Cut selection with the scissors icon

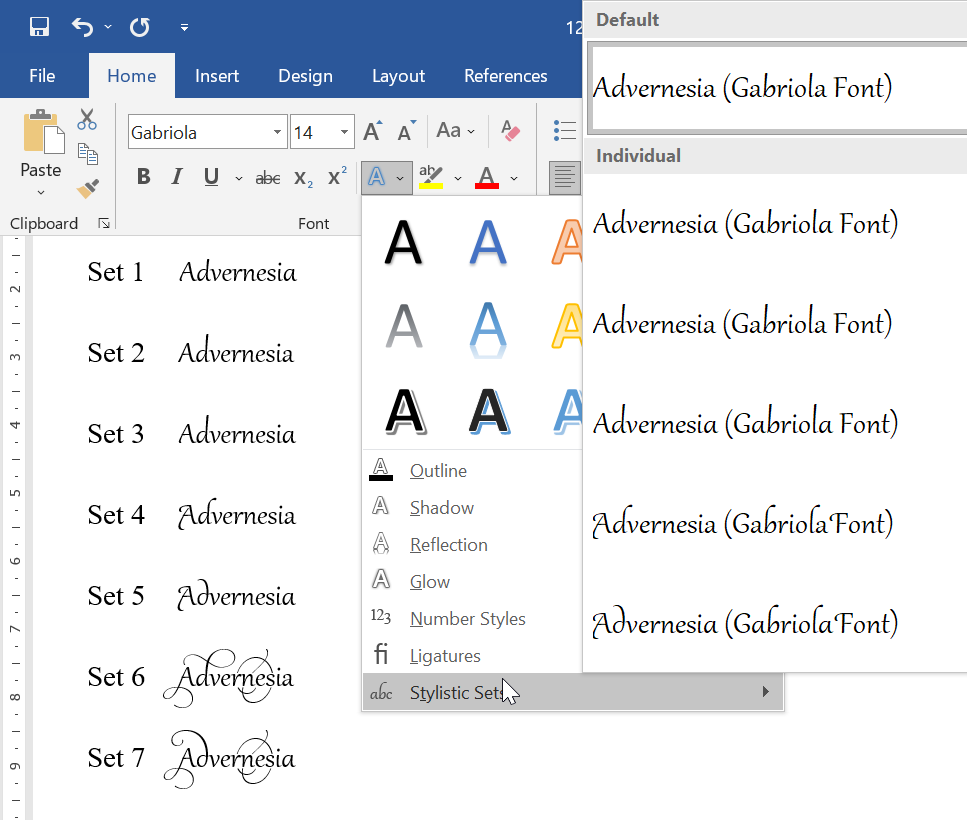pyautogui.click(x=87, y=119)
